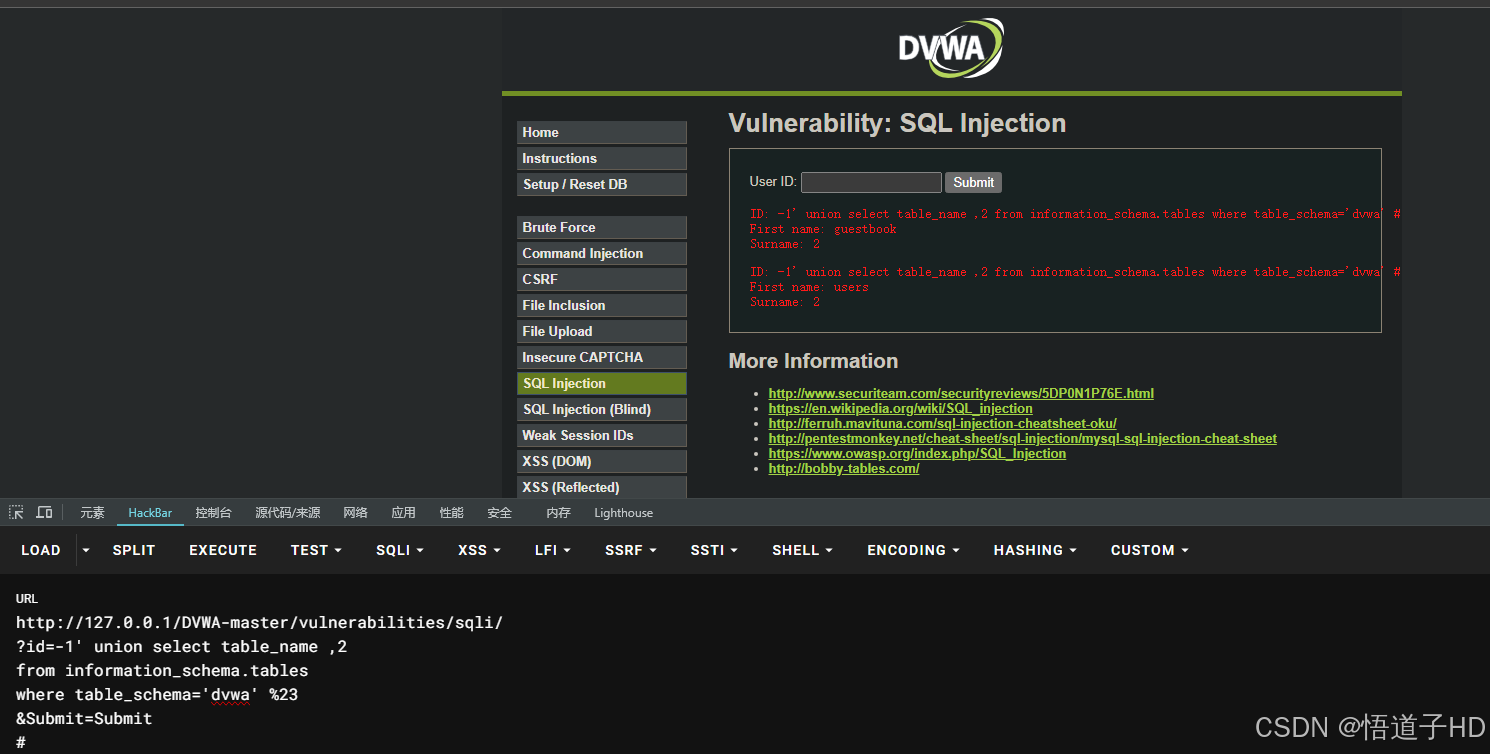Expand the TEST dropdown in HackBar
1490x754 pixels.
316,550
